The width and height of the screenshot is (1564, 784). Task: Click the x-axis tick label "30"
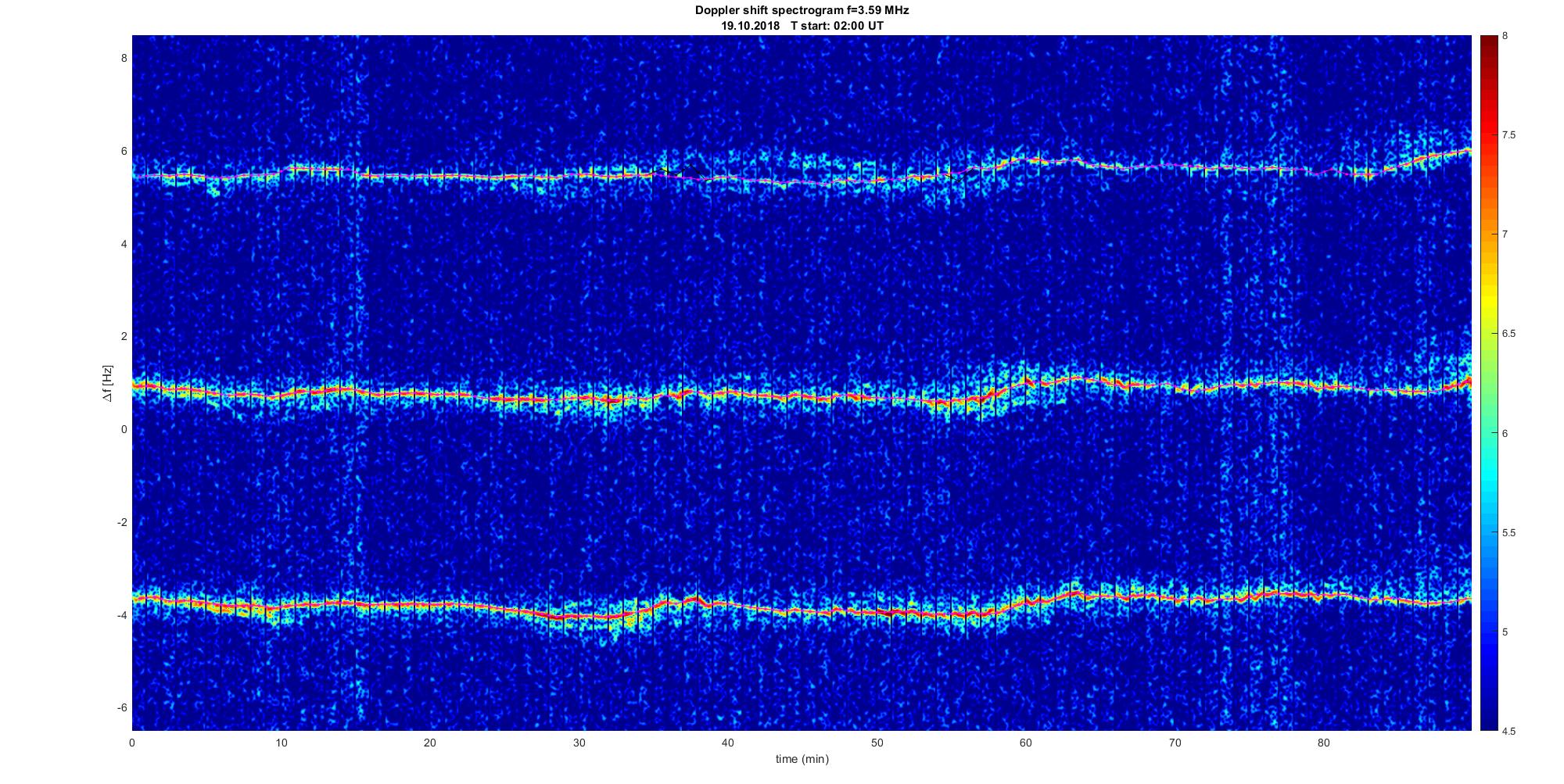point(579,743)
